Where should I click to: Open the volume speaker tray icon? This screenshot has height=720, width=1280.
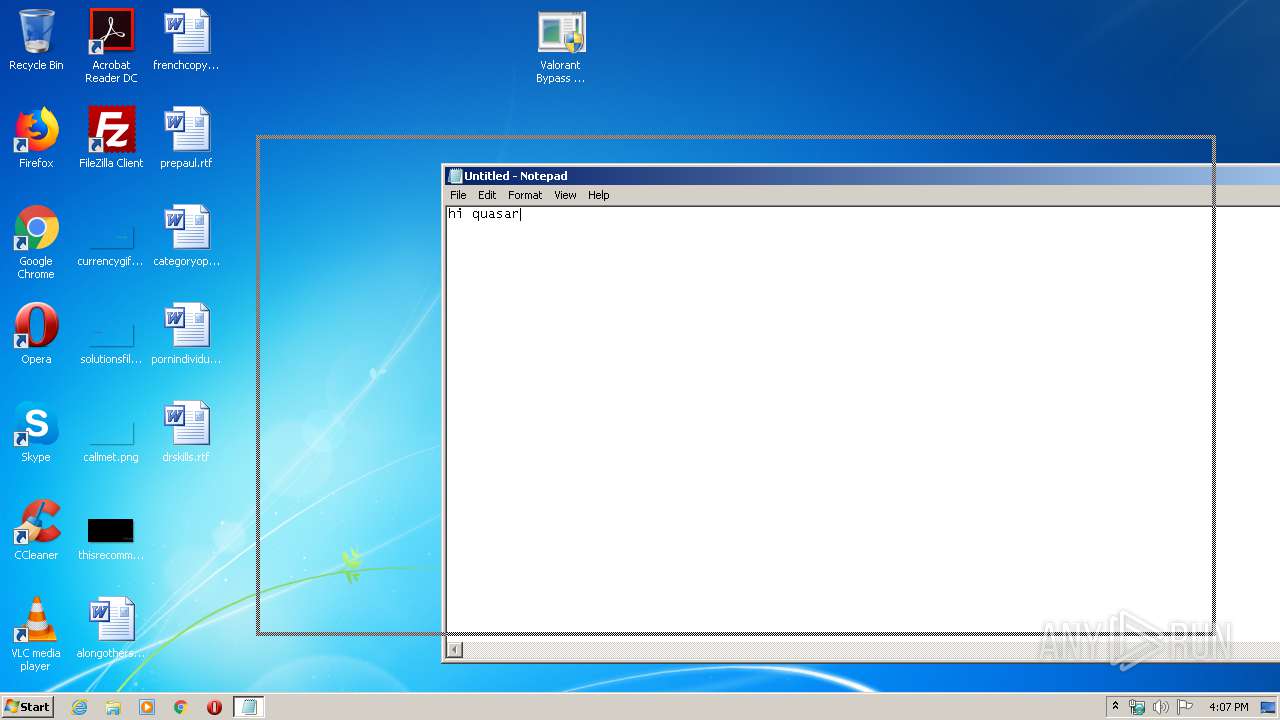pos(1161,707)
